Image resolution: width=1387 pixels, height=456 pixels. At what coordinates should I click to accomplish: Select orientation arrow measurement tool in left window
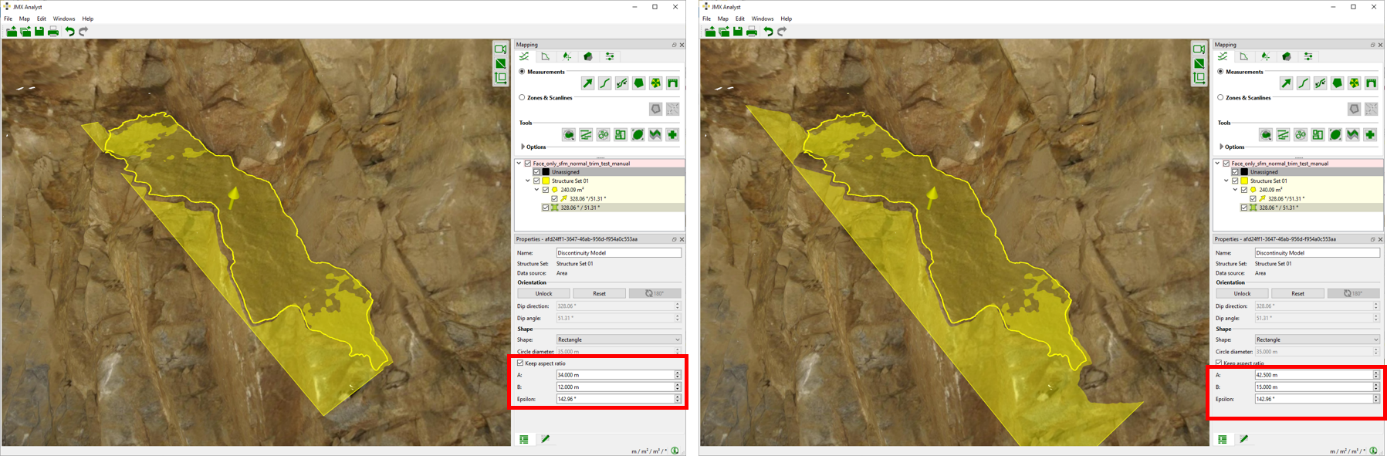coord(588,83)
